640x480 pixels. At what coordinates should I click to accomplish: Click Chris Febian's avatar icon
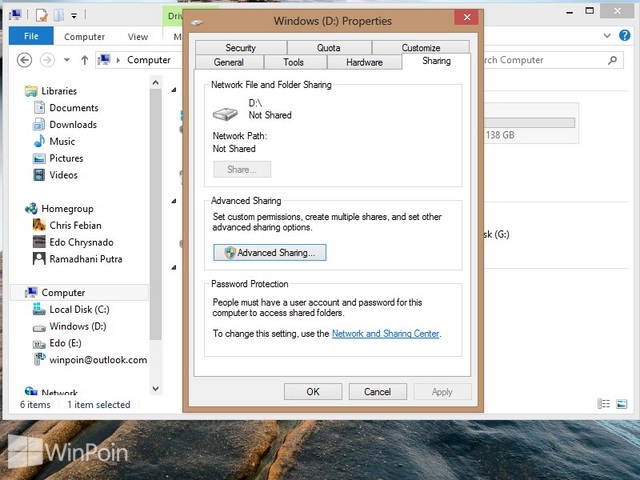tap(39, 225)
